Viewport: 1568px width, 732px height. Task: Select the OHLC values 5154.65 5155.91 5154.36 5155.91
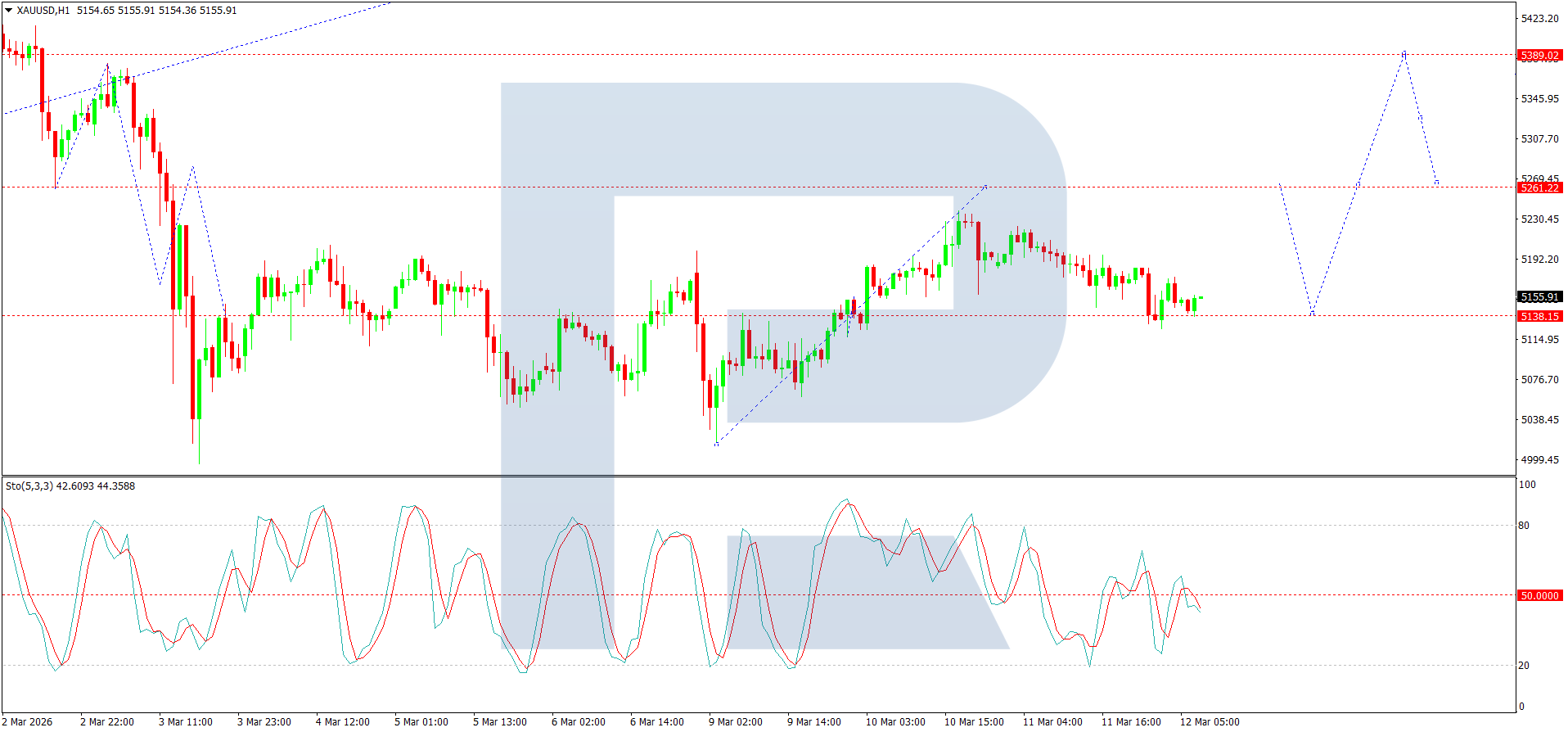coord(157,11)
